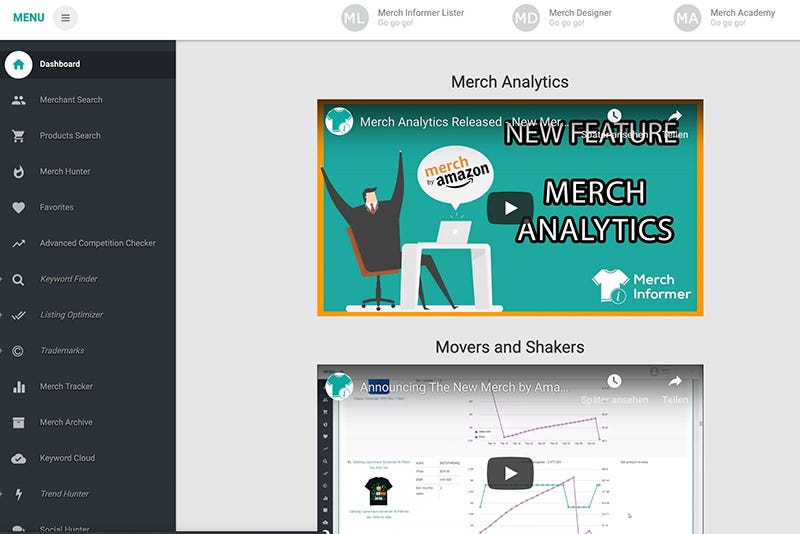This screenshot has height=534, width=800.
Task: Select Advanced Competition Checker
Action: (x=97, y=243)
